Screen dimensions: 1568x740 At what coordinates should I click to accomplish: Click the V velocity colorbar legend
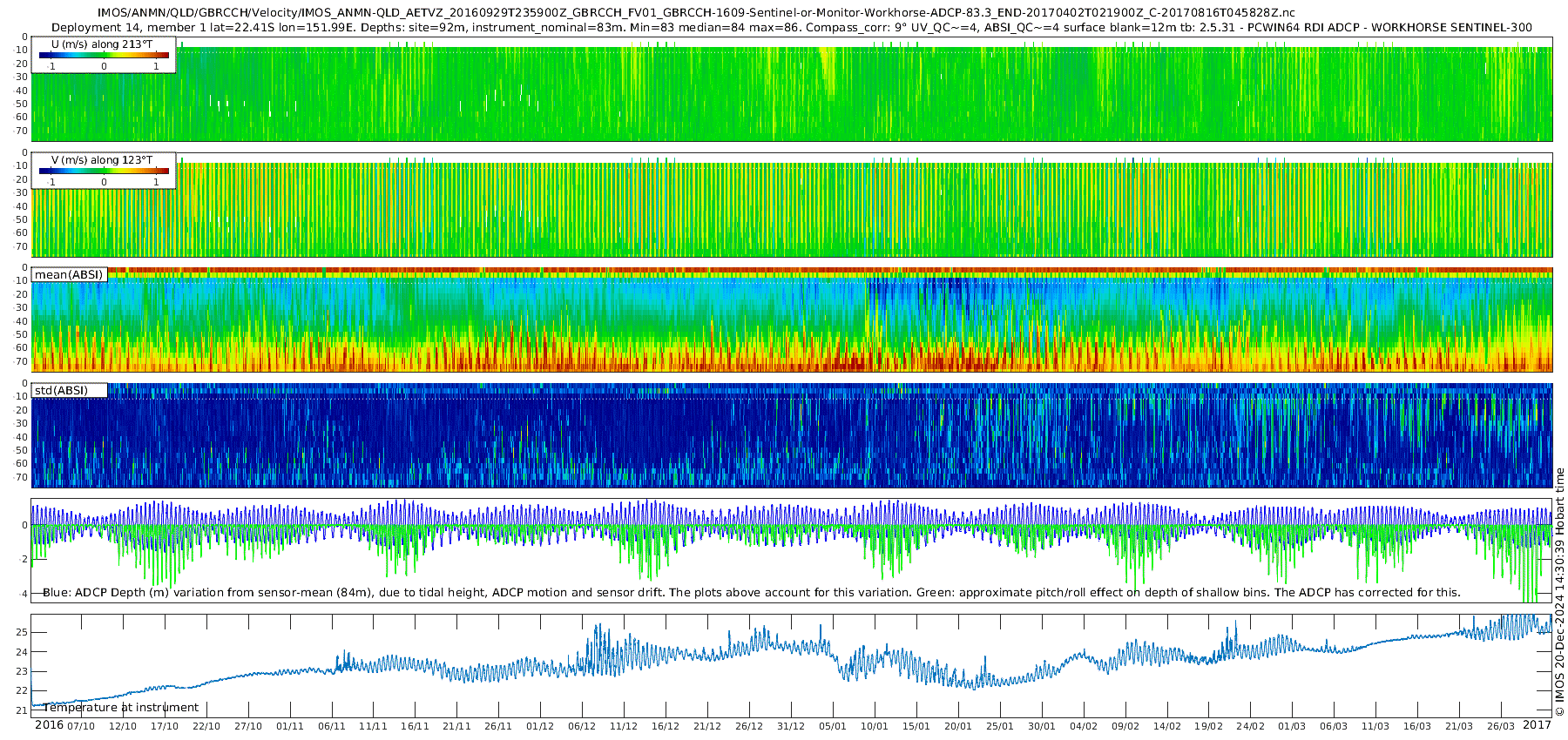pos(104,171)
